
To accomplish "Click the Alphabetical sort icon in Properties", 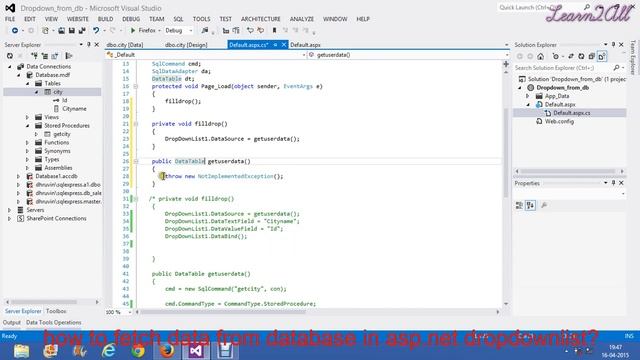I will tap(530, 205).
